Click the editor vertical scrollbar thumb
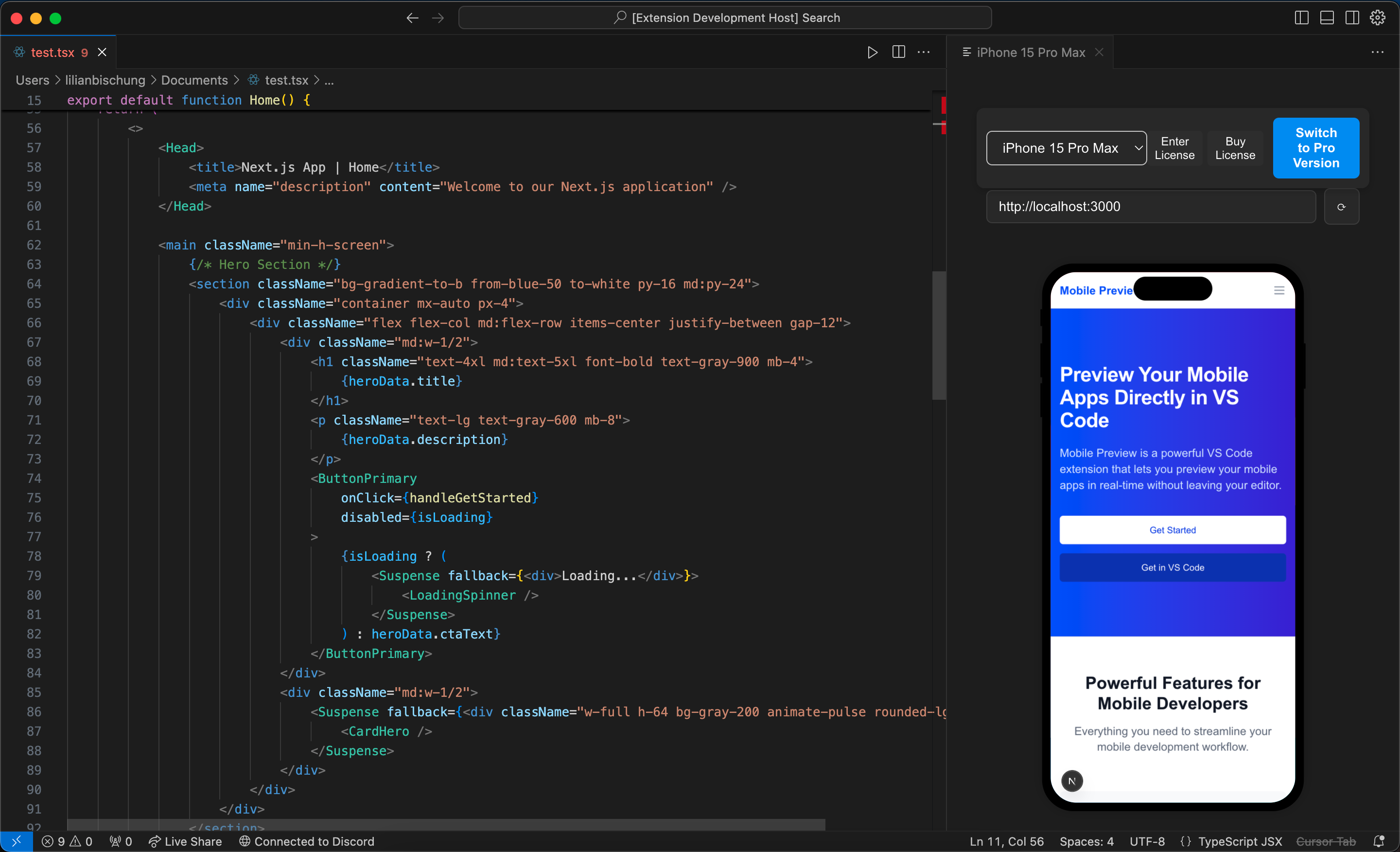The width and height of the screenshot is (1400, 852). point(939,336)
